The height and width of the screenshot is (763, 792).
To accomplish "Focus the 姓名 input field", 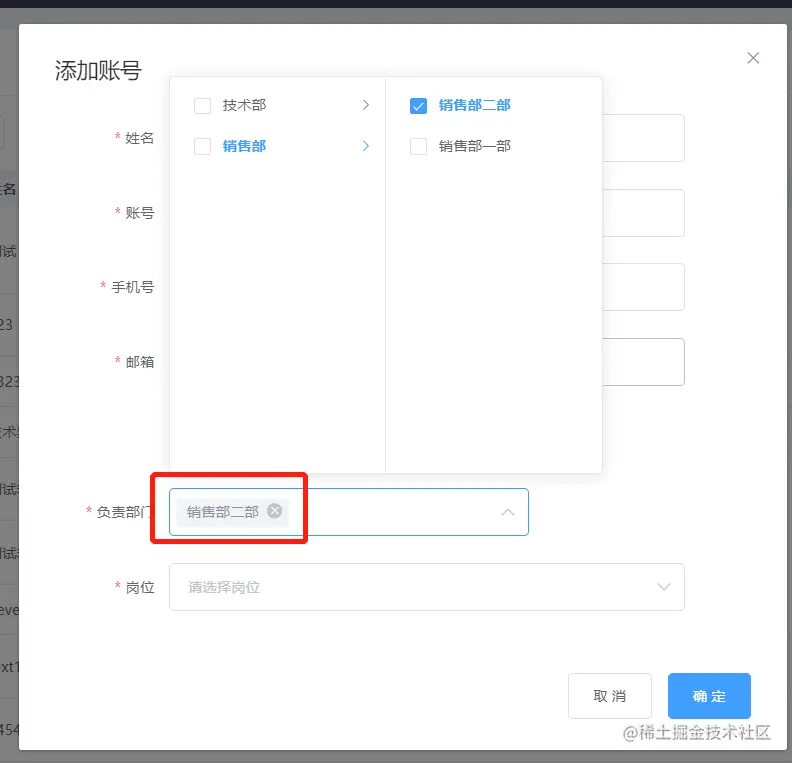I will [x=643, y=138].
